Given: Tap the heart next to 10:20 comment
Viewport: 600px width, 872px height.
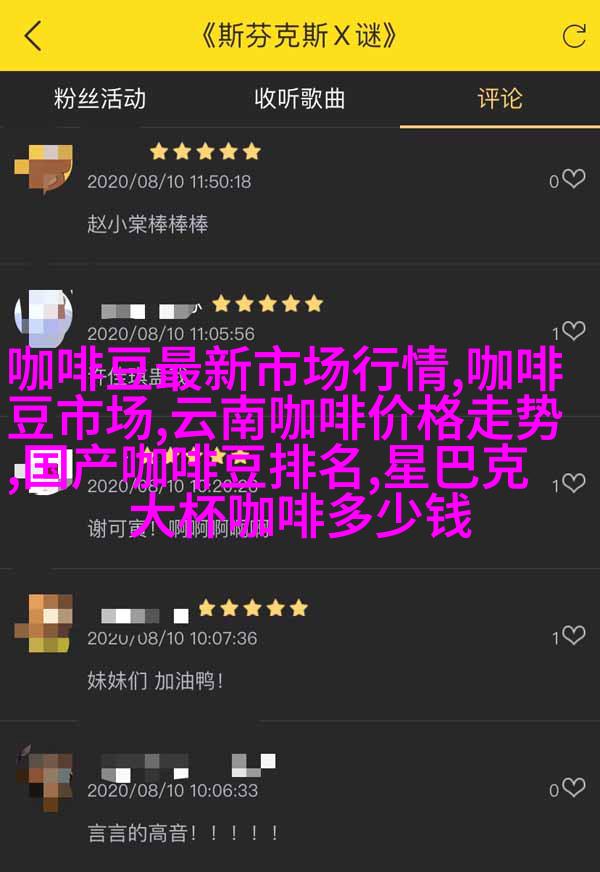Looking at the screenshot, I should coord(573,483).
